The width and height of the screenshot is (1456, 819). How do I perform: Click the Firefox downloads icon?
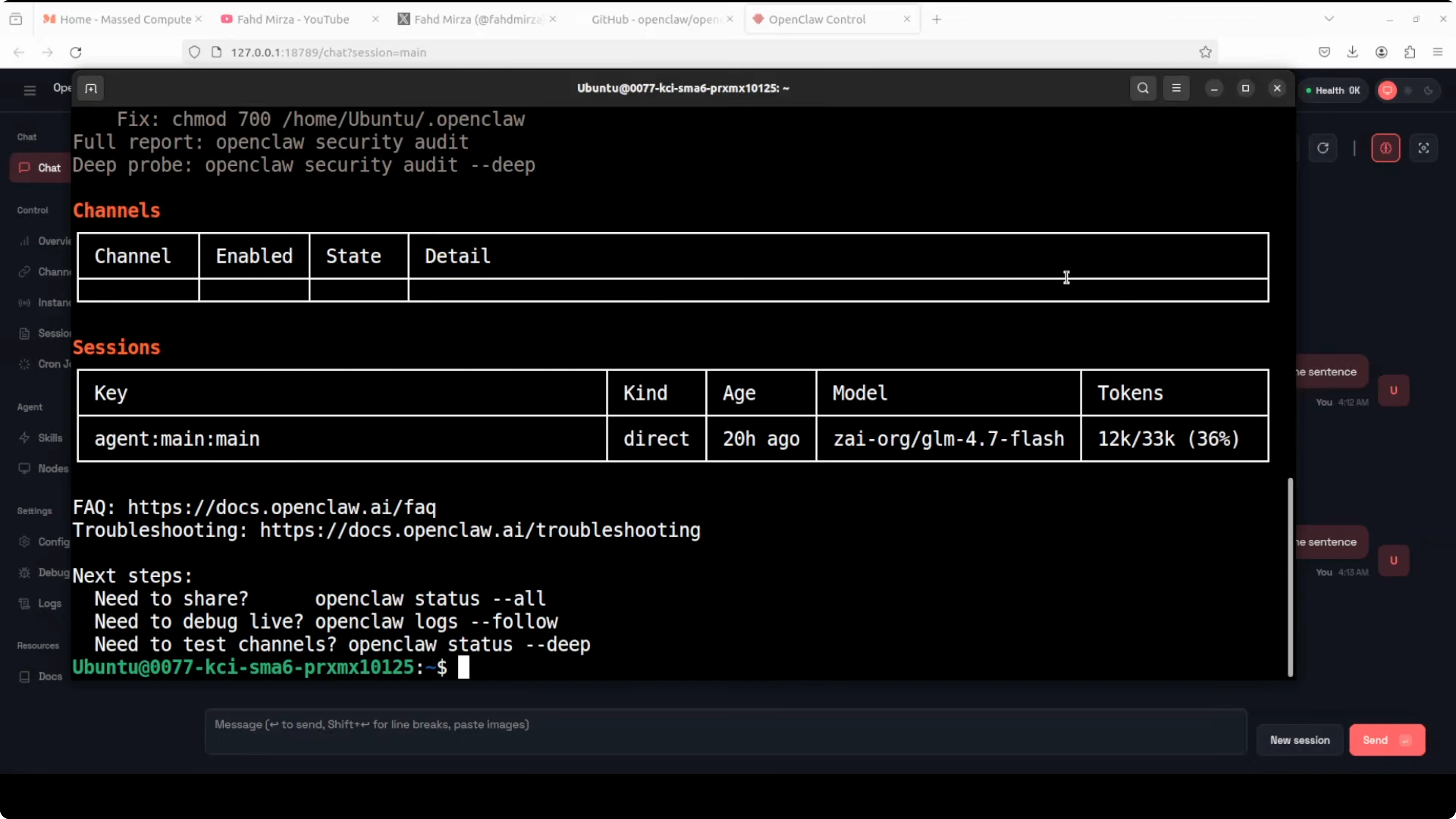click(x=1353, y=52)
